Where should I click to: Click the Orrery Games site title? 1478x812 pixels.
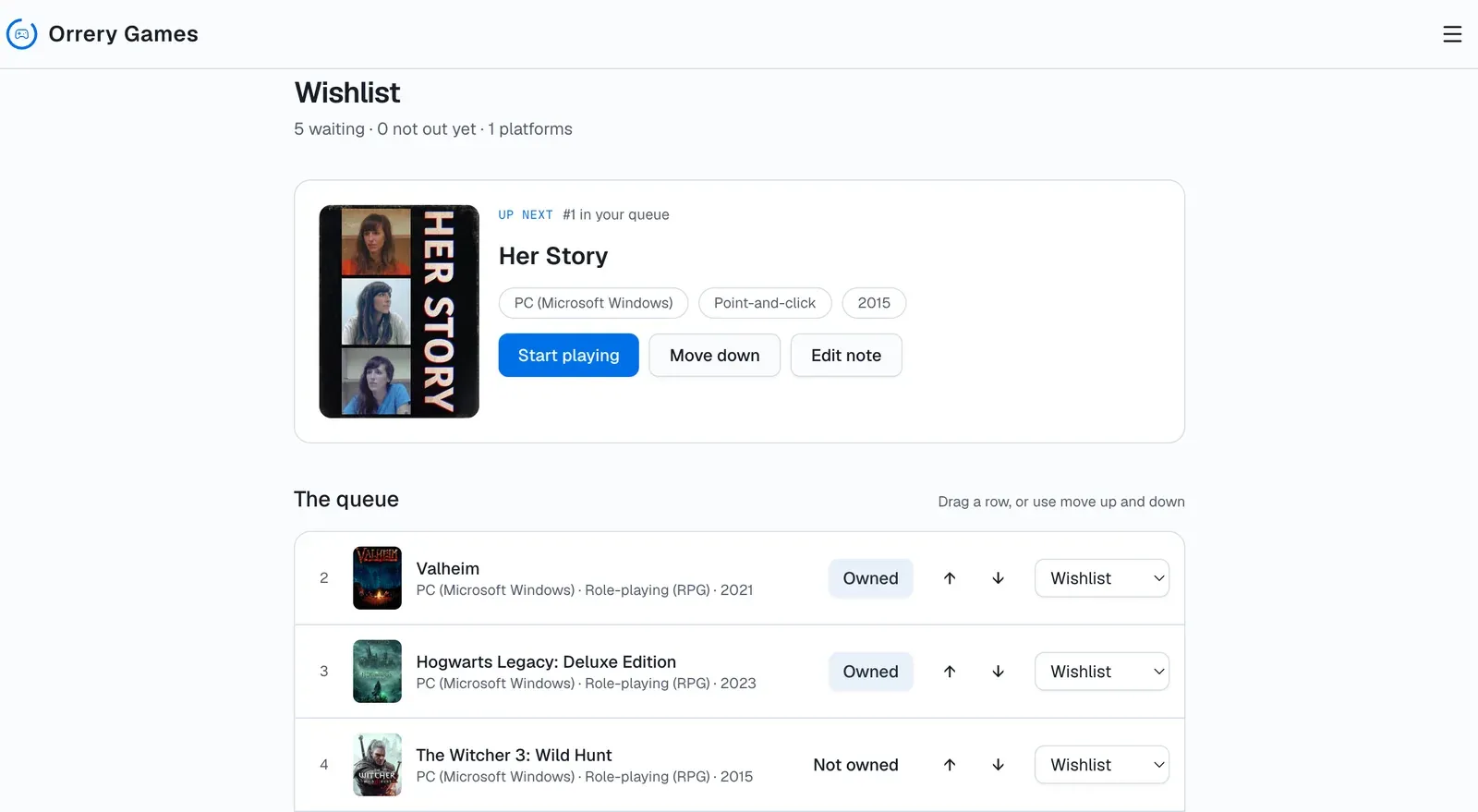tap(123, 34)
